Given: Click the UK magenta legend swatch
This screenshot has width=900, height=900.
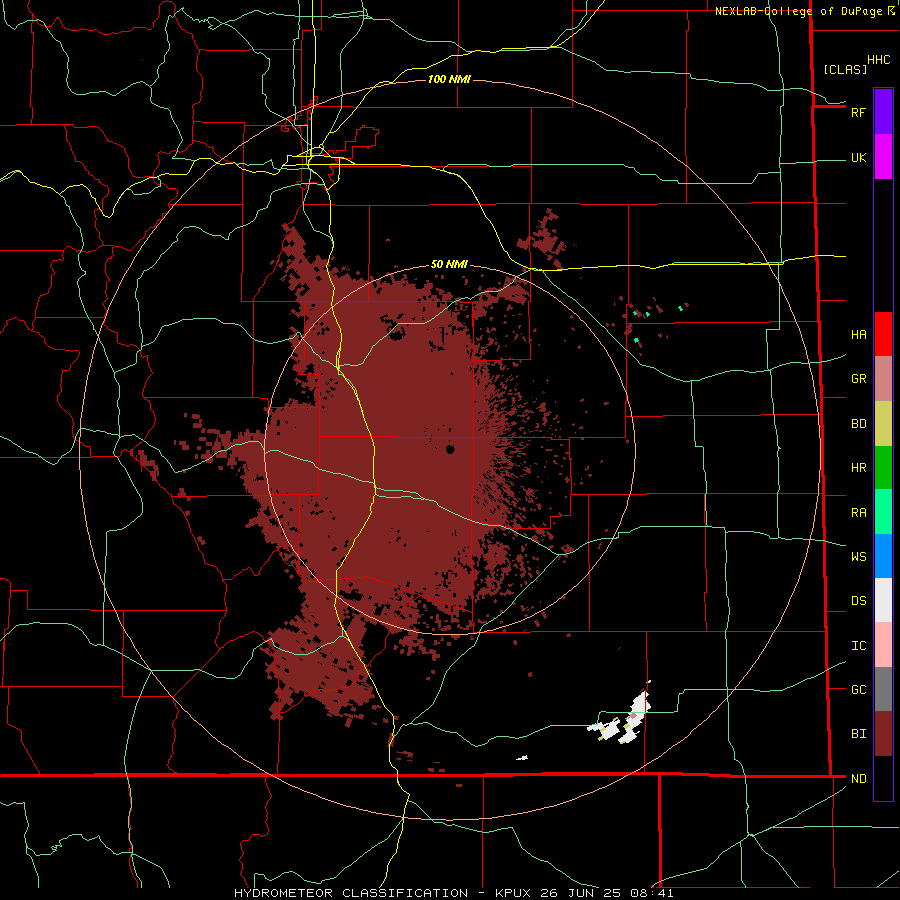Looking at the screenshot, I should pyautogui.click(x=883, y=157).
